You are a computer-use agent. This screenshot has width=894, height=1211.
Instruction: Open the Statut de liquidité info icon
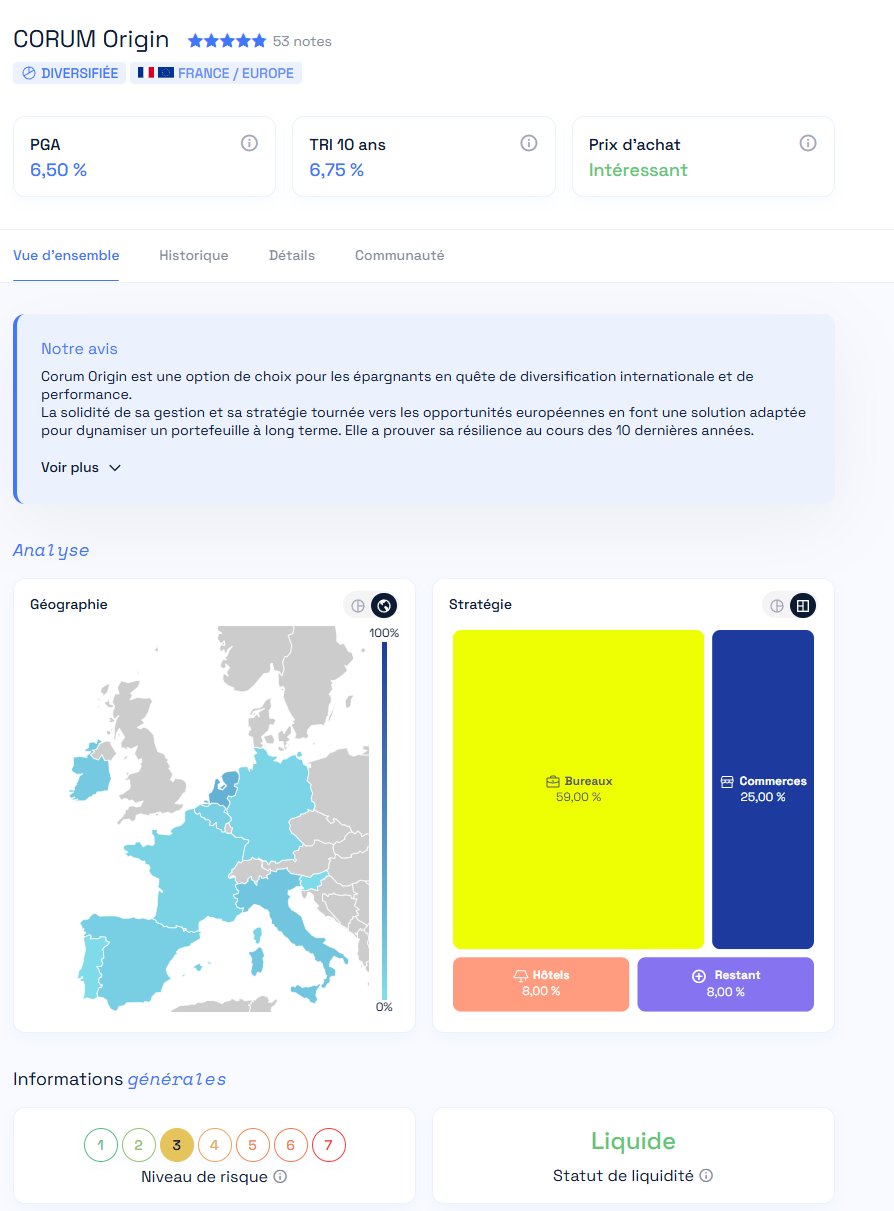coord(706,1176)
